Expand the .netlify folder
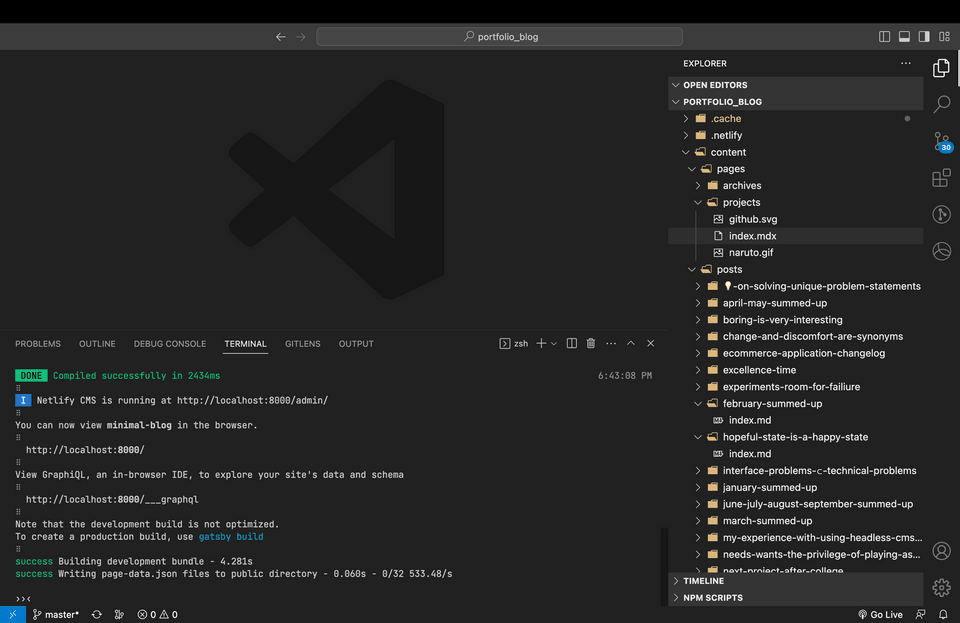The image size is (960, 623). [x=796, y=135]
